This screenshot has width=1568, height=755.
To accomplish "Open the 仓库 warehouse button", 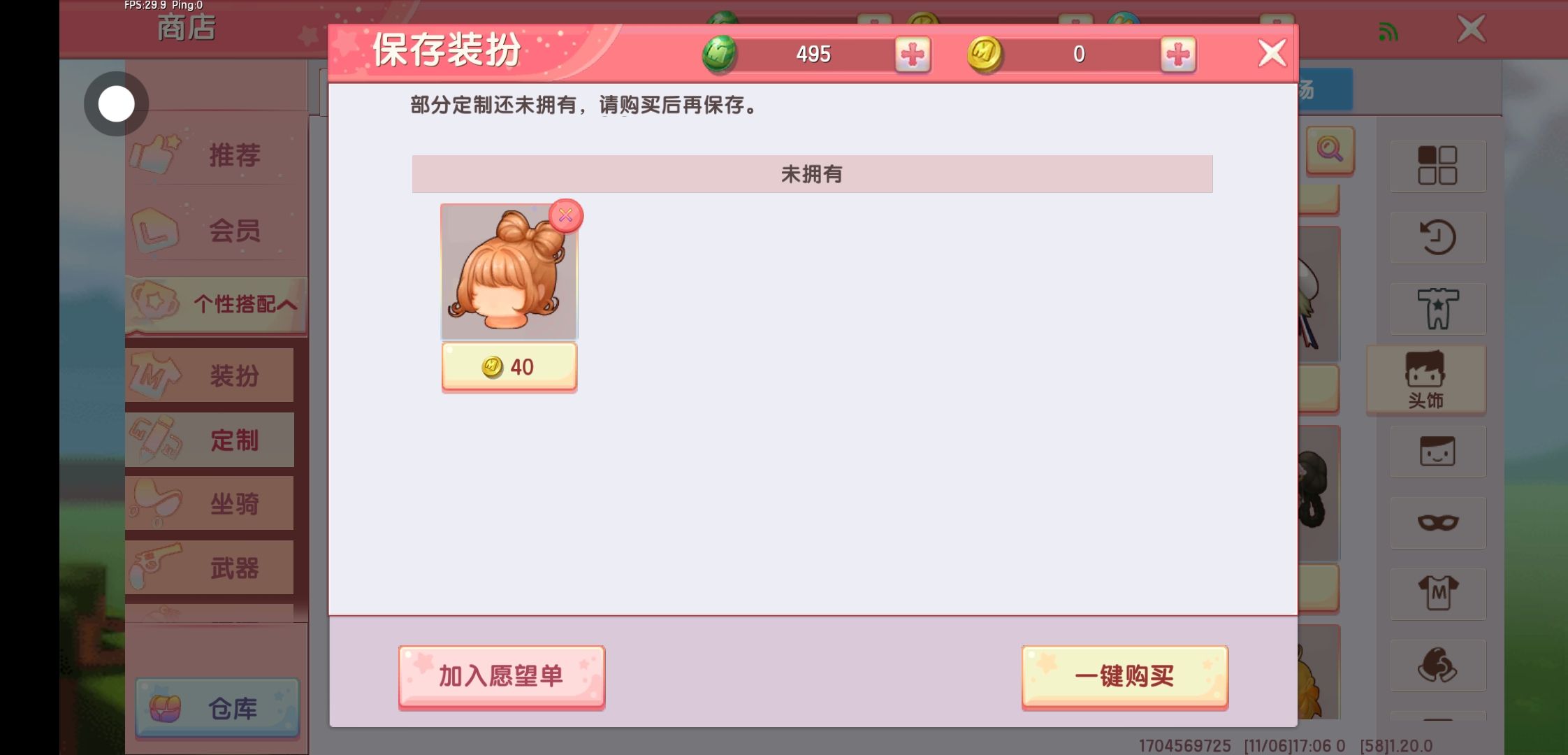I will (217, 708).
